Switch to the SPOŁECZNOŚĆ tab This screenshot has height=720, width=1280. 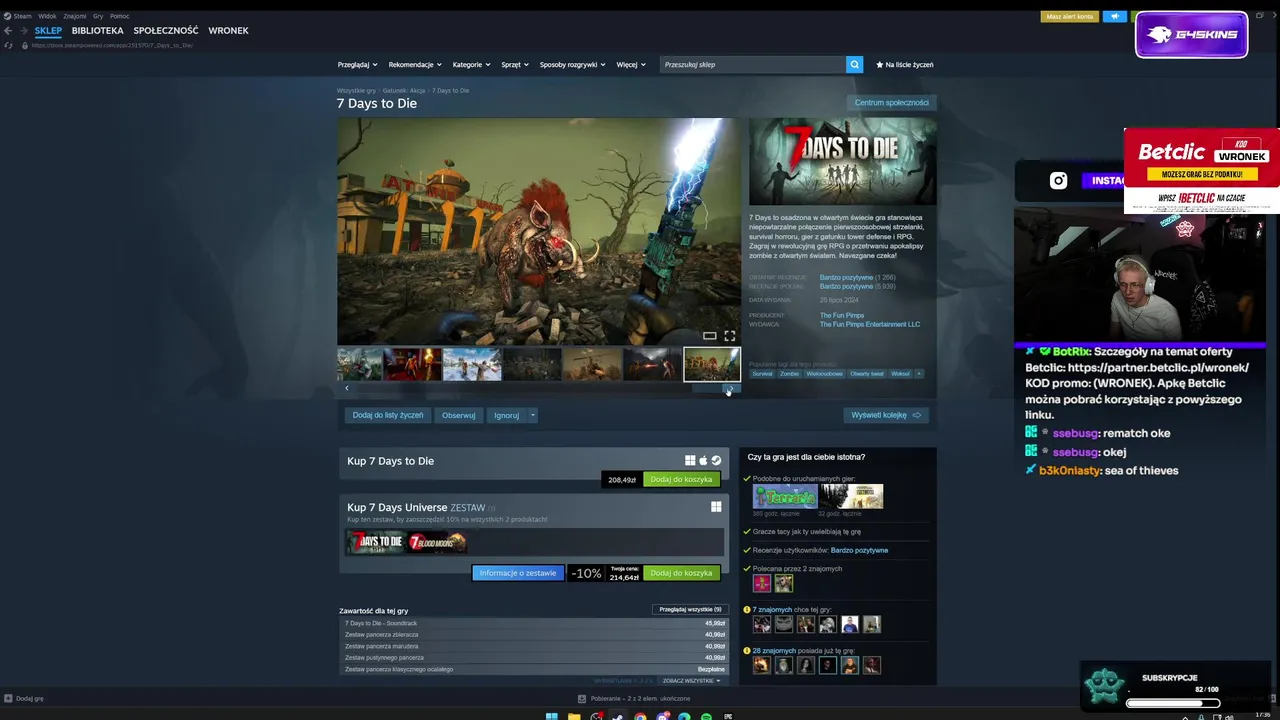166,31
